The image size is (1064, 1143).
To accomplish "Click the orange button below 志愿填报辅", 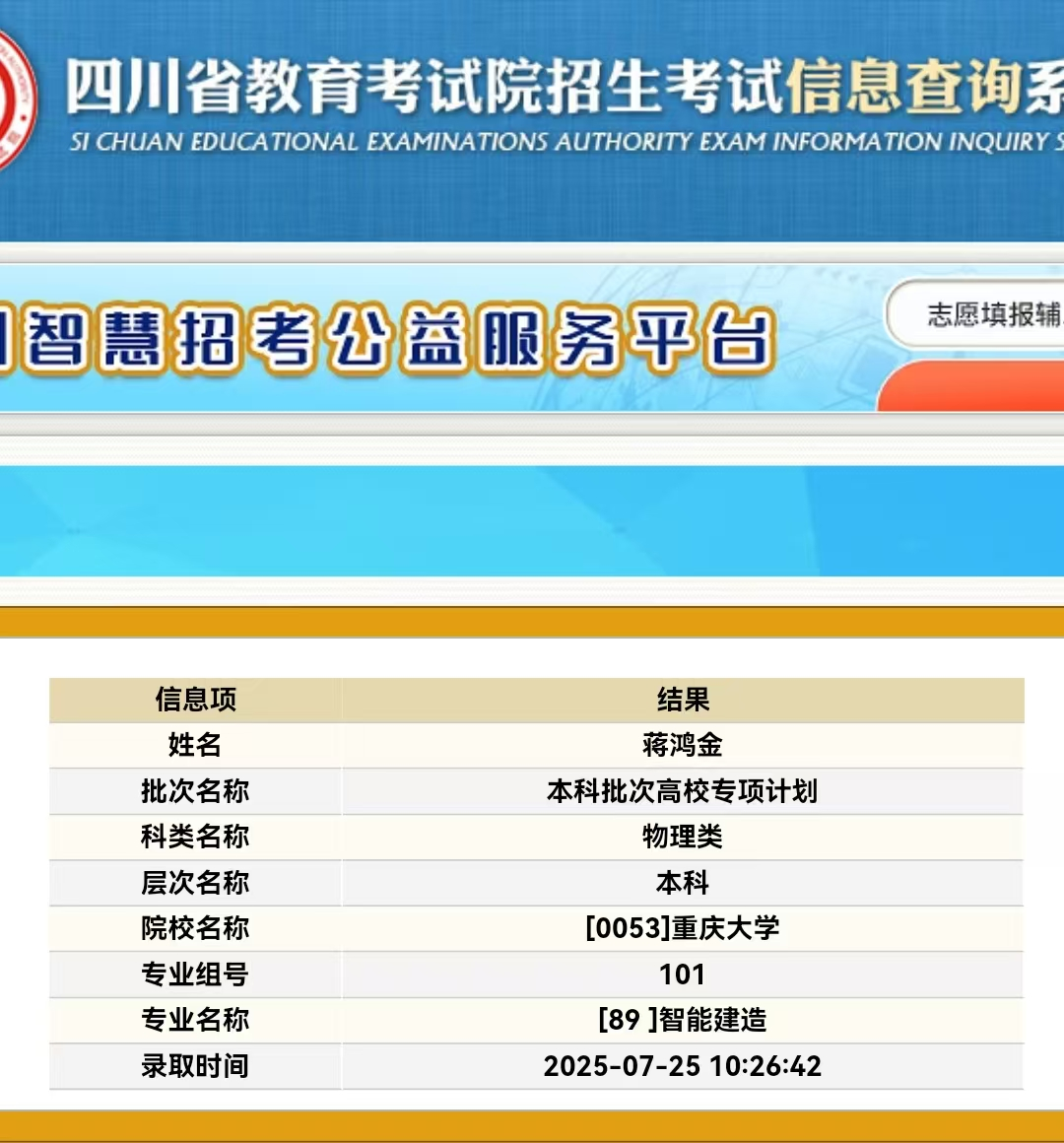I will (970, 385).
